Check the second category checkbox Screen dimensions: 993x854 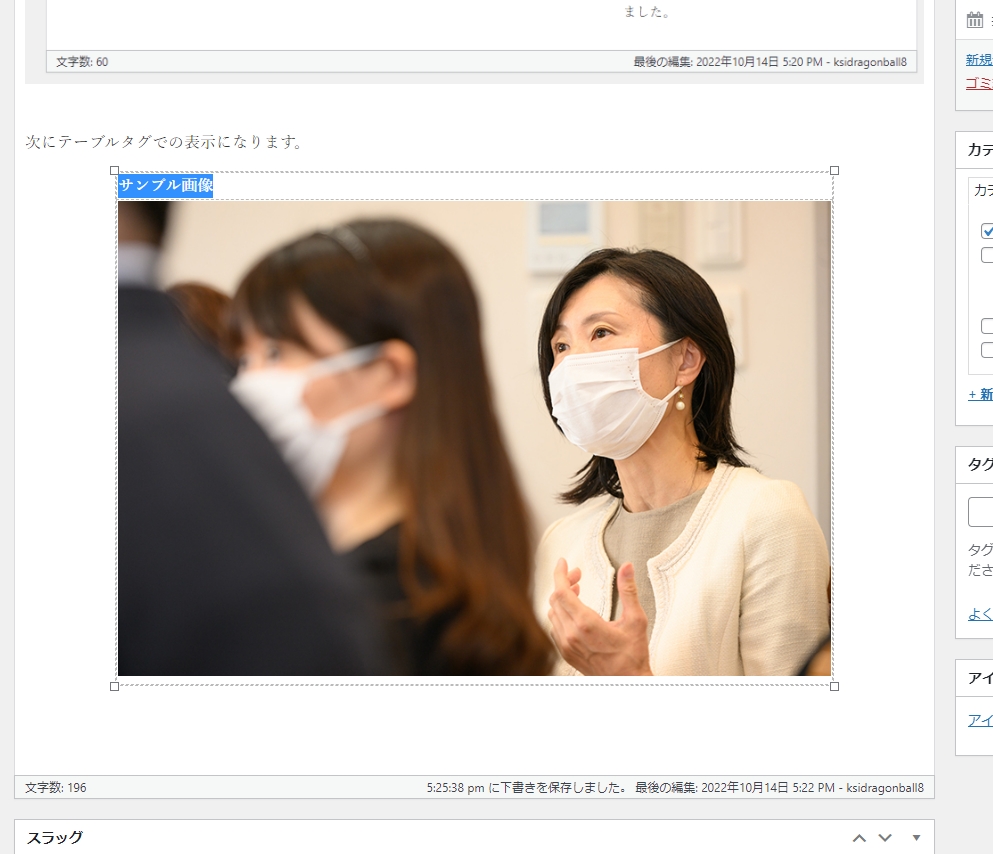pos(987,255)
